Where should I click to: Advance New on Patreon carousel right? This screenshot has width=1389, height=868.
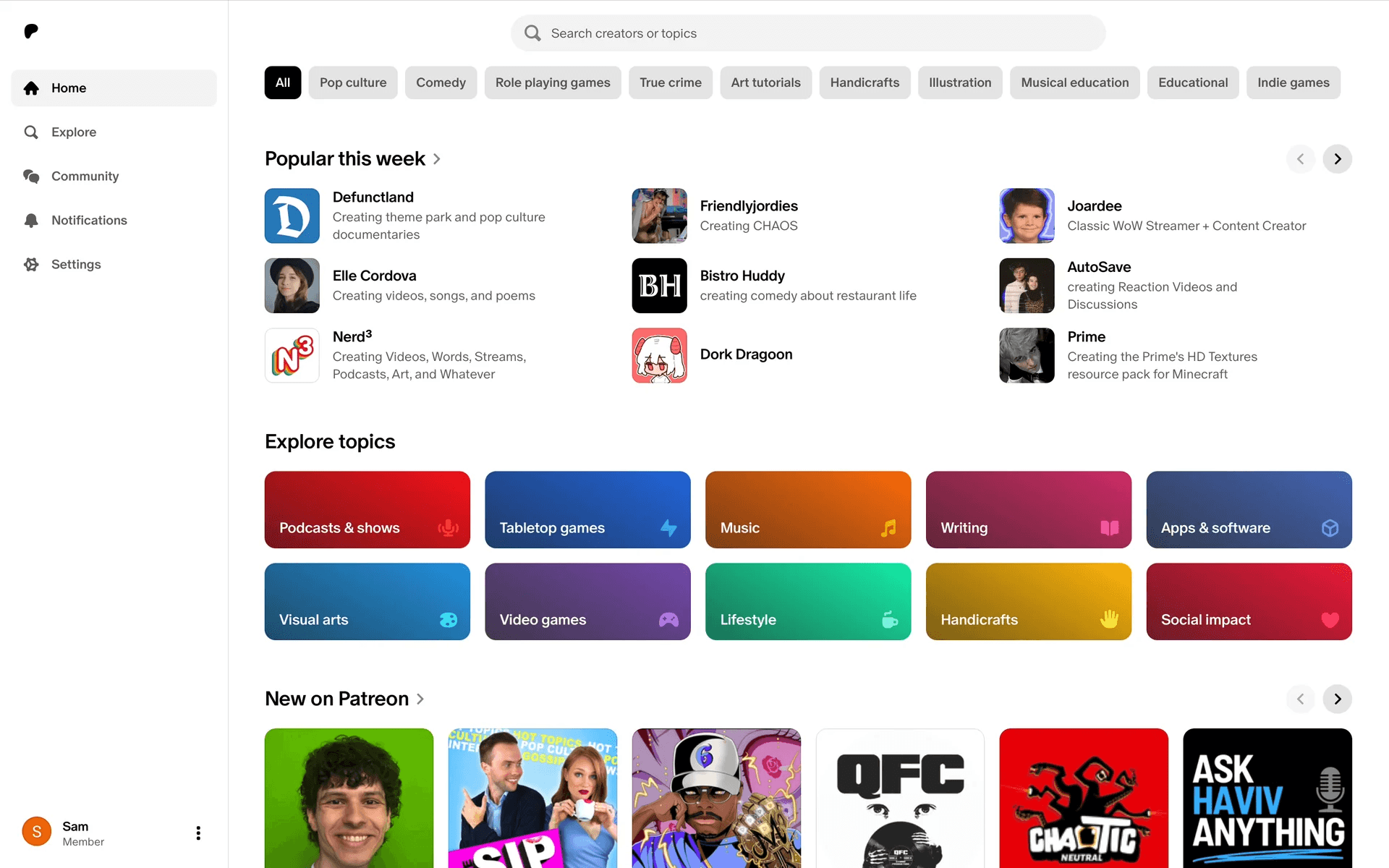tap(1337, 699)
